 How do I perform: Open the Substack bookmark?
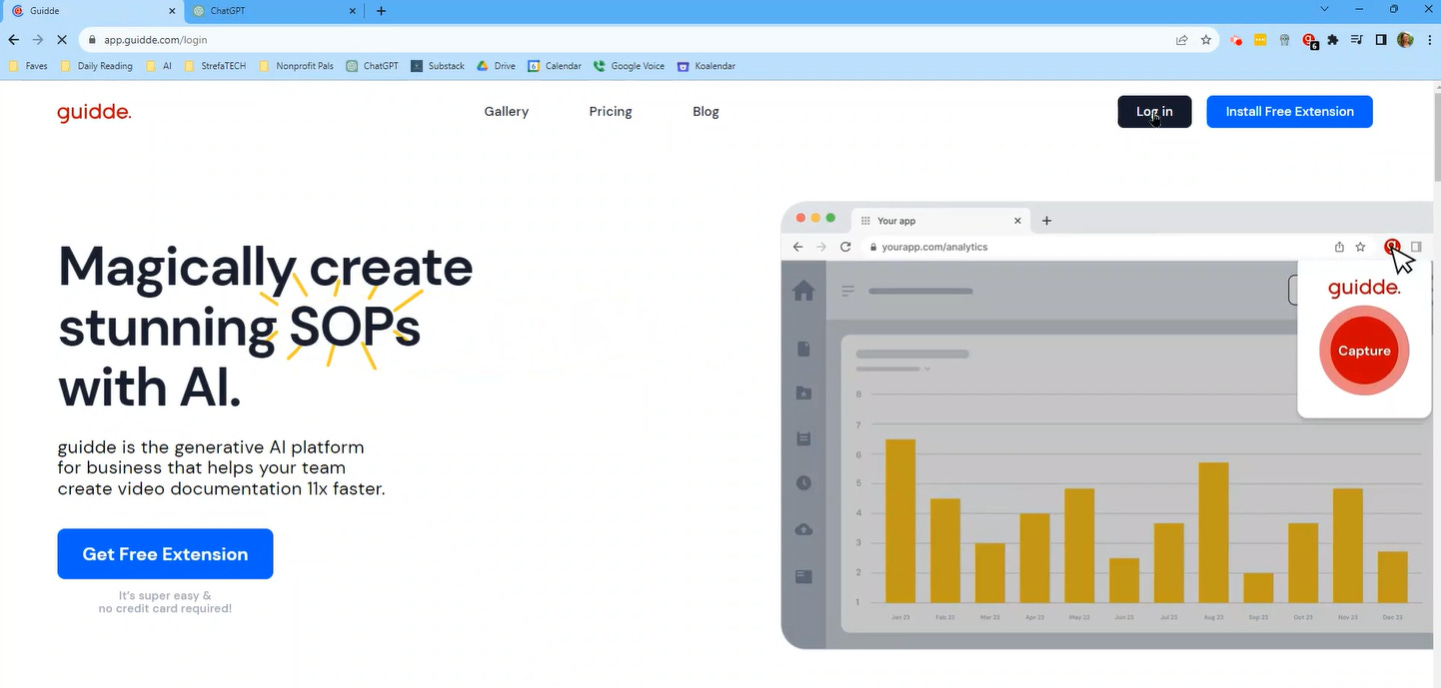438,66
